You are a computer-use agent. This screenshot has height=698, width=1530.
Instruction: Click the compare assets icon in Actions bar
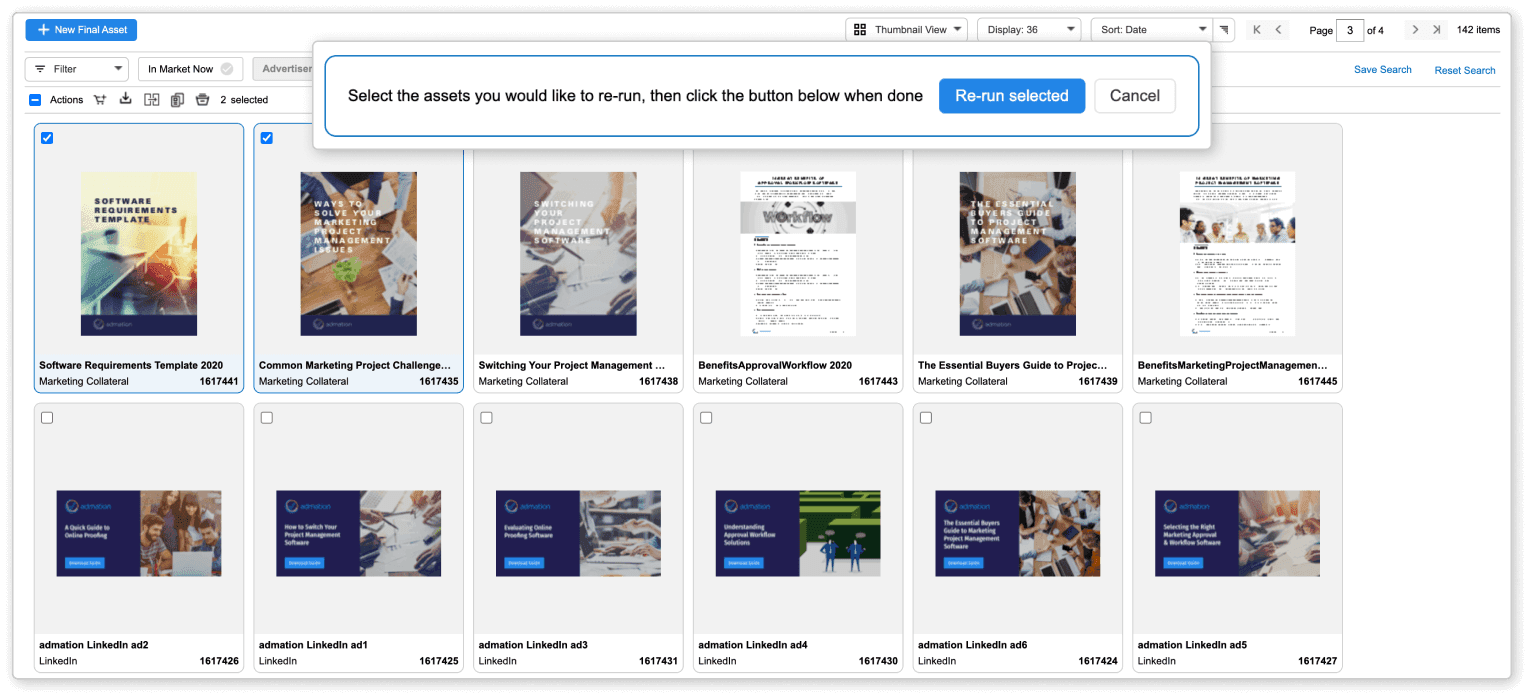tap(151, 99)
